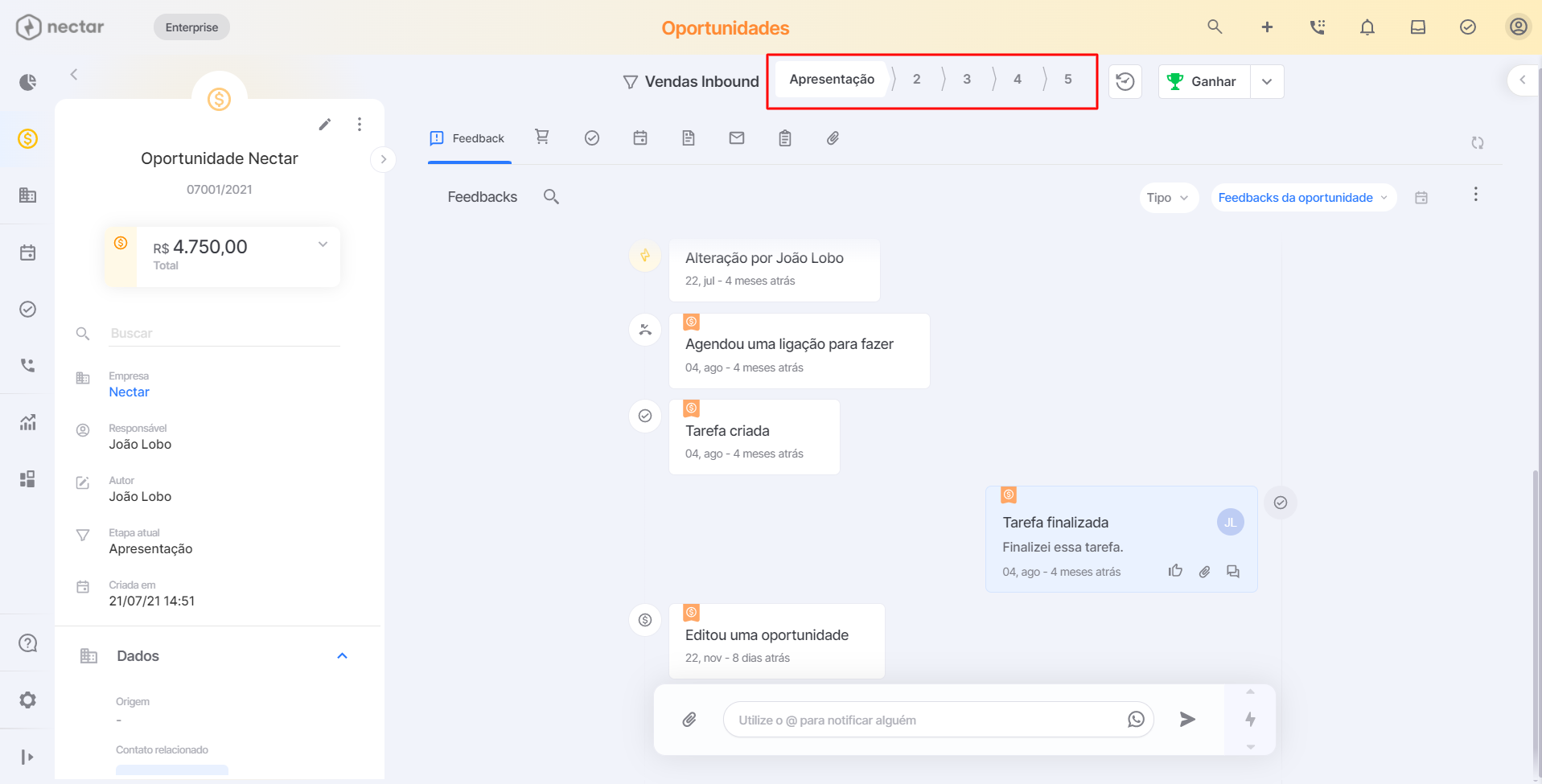Open settings gear icon in sidebar
The height and width of the screenshot is (784, 1542).
pos(27,700)
